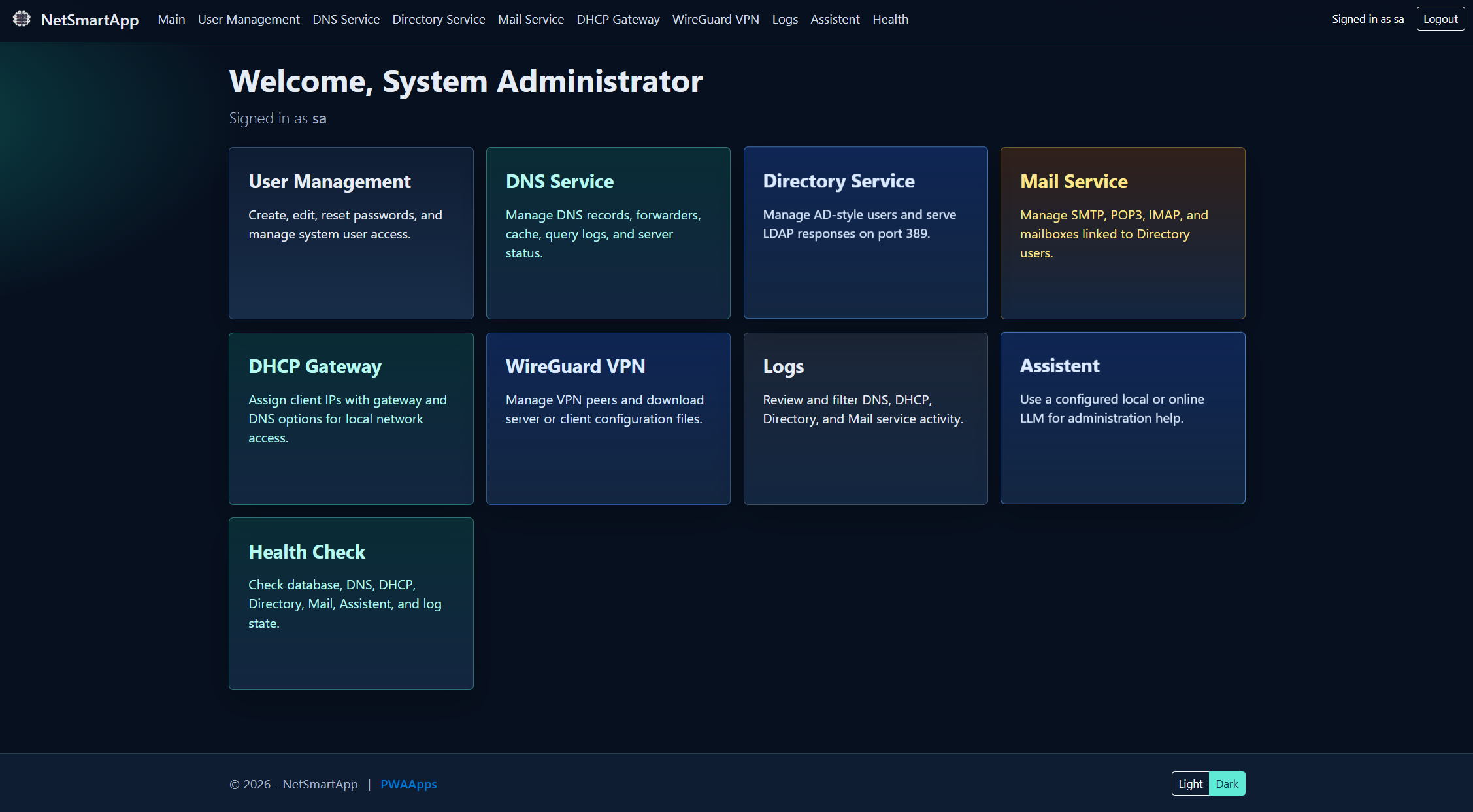Open WireGuard VPN in the navbar
Viewport: 1473px width, 812px height.
716,19
